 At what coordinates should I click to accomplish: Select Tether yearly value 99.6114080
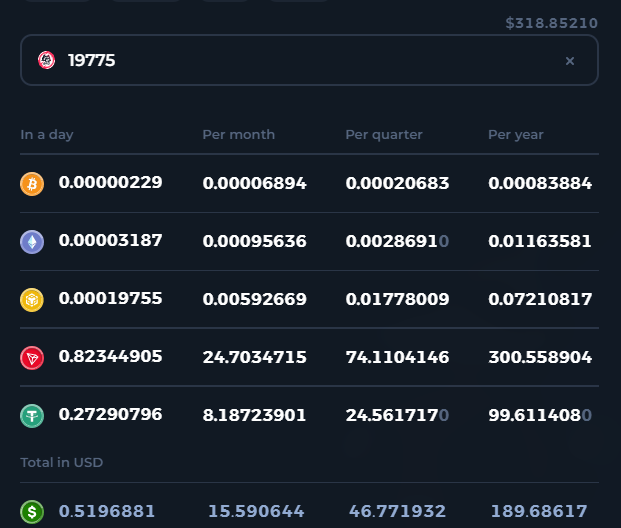(x=540, y=415)
